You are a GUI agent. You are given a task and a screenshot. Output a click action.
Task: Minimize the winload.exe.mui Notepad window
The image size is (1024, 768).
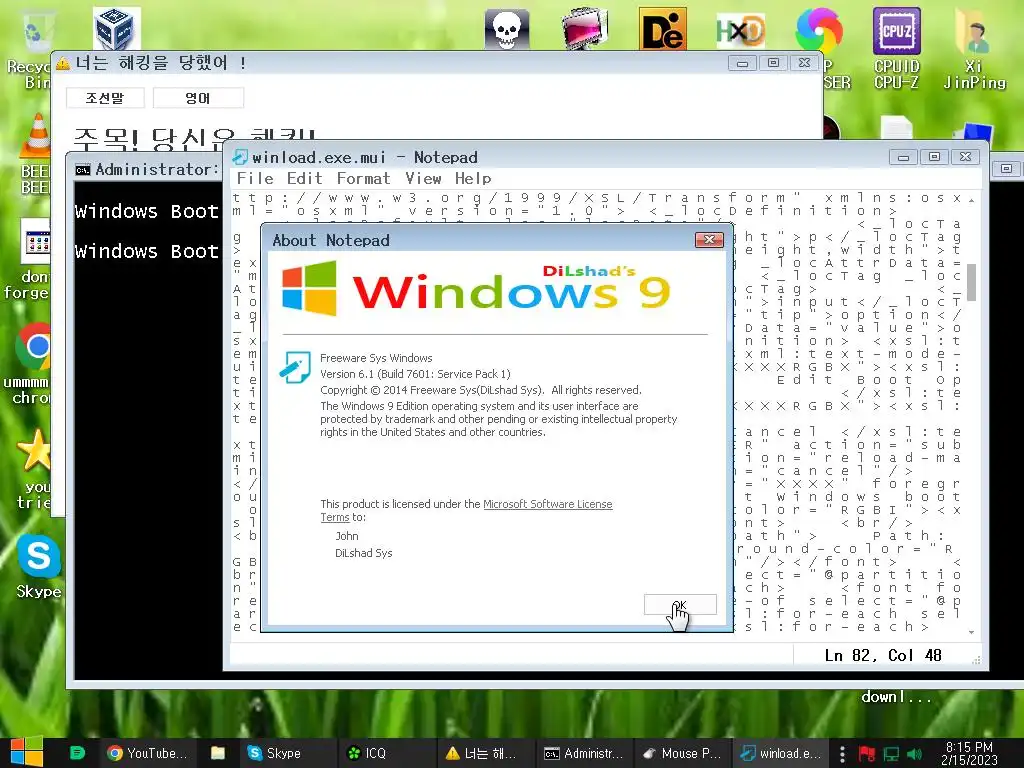pyautogui.click(x=903, y=157)
